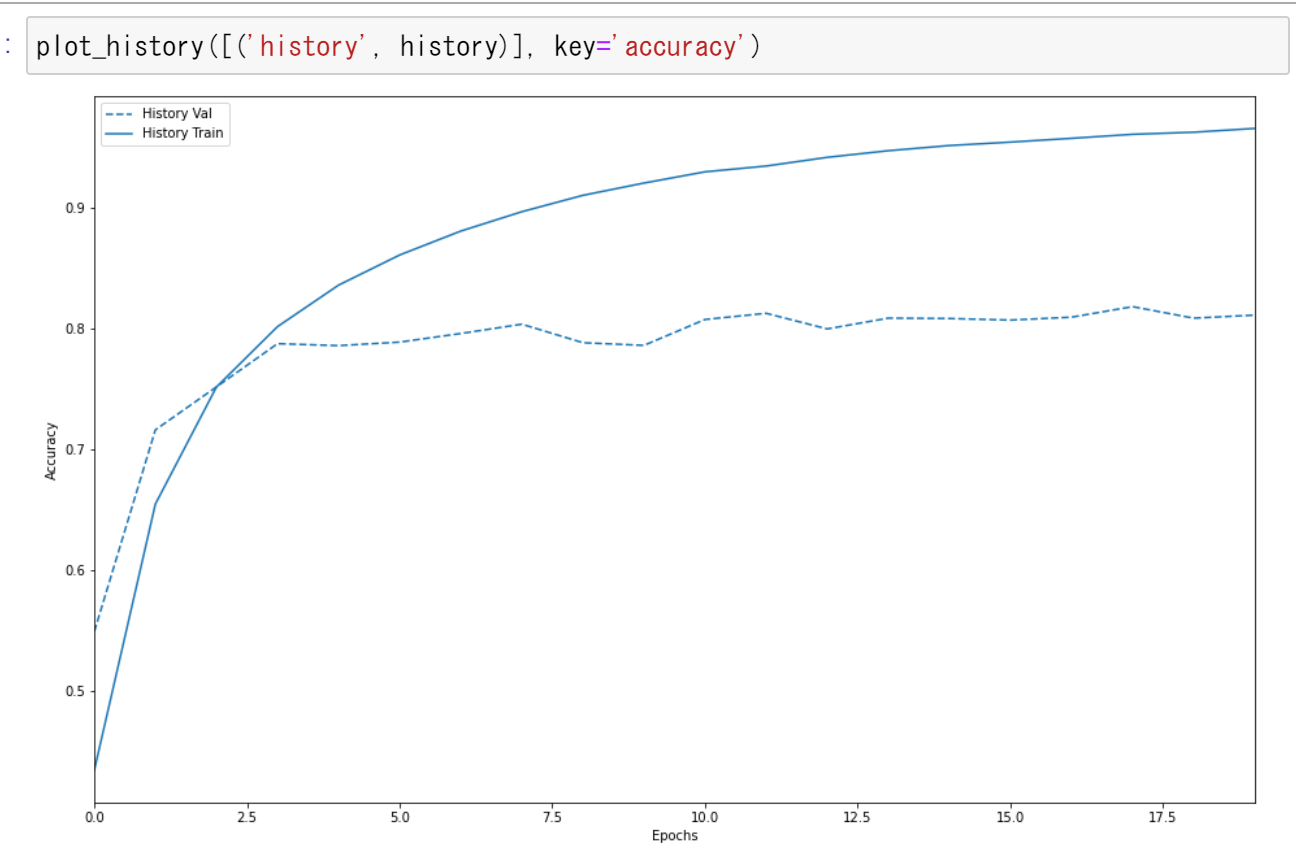The image size is (1296, 854).
Task: Click the solid line sample in legend
Action: pos(120,133)
